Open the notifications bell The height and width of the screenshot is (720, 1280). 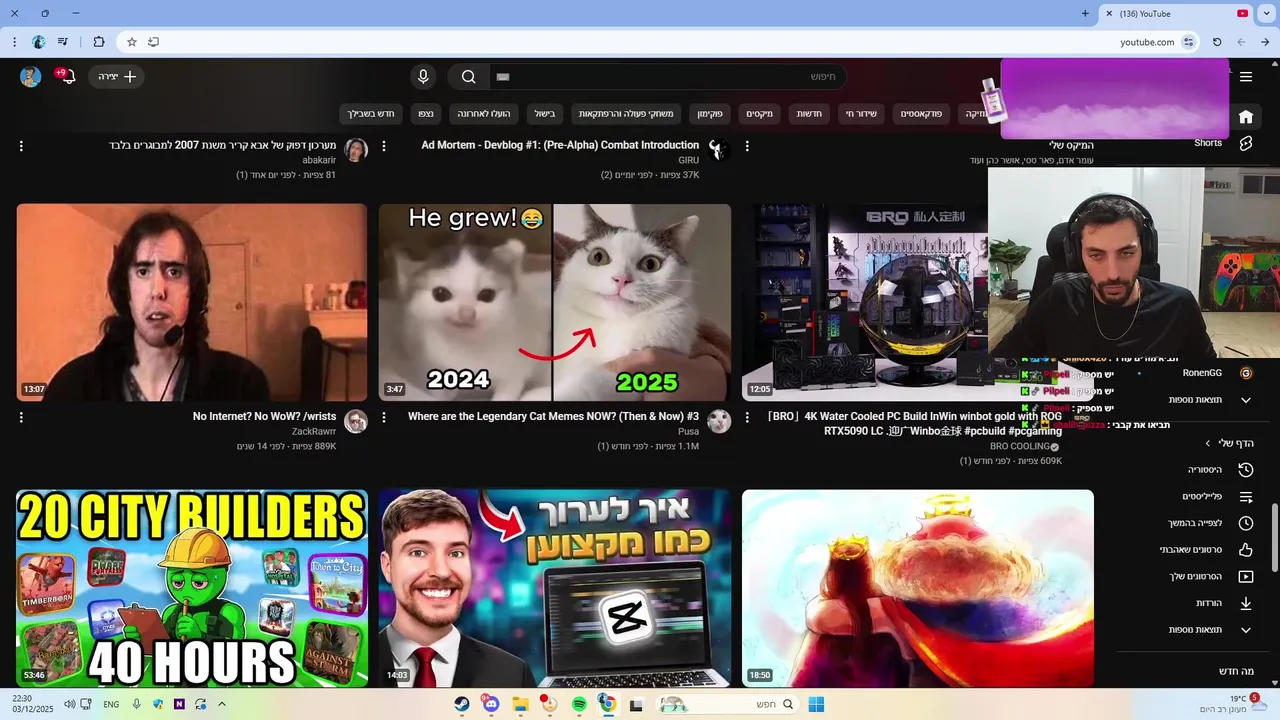[67, 77]
